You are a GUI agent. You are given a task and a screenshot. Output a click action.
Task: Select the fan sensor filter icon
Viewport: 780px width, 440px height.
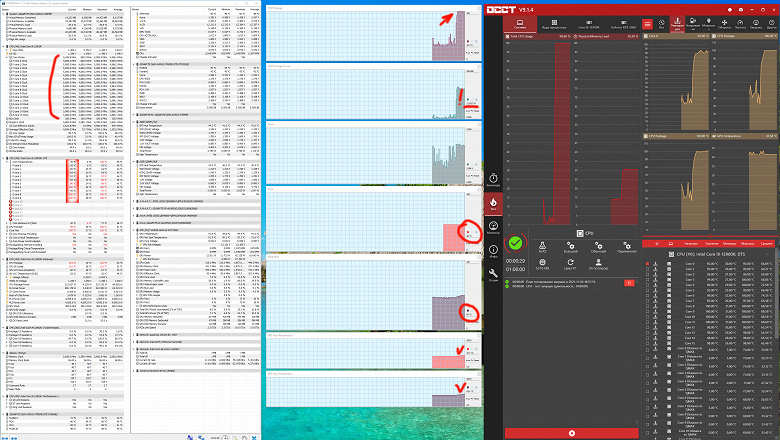pos(724,24)
